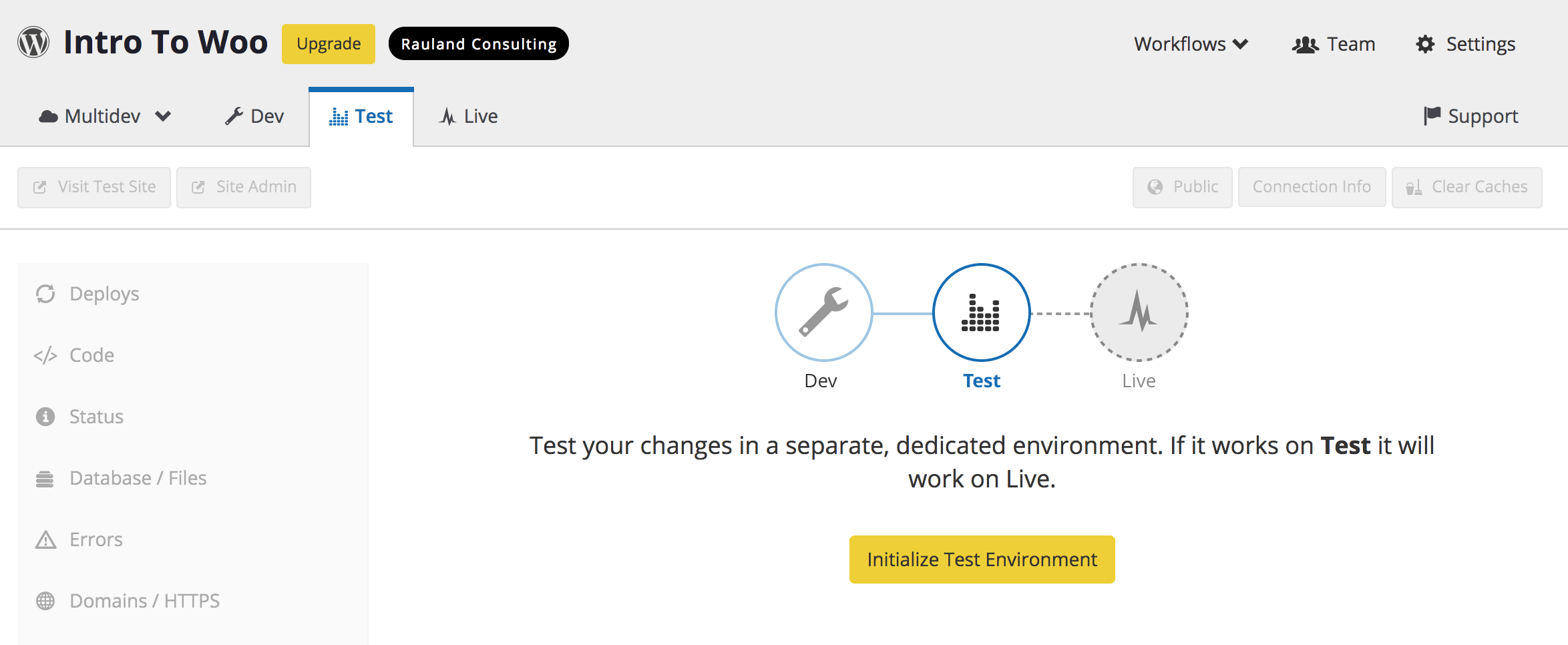Viewport: 1568px width, 645px height.
Task: Select the Code icon in the sidebar
Action: [45, 355]
